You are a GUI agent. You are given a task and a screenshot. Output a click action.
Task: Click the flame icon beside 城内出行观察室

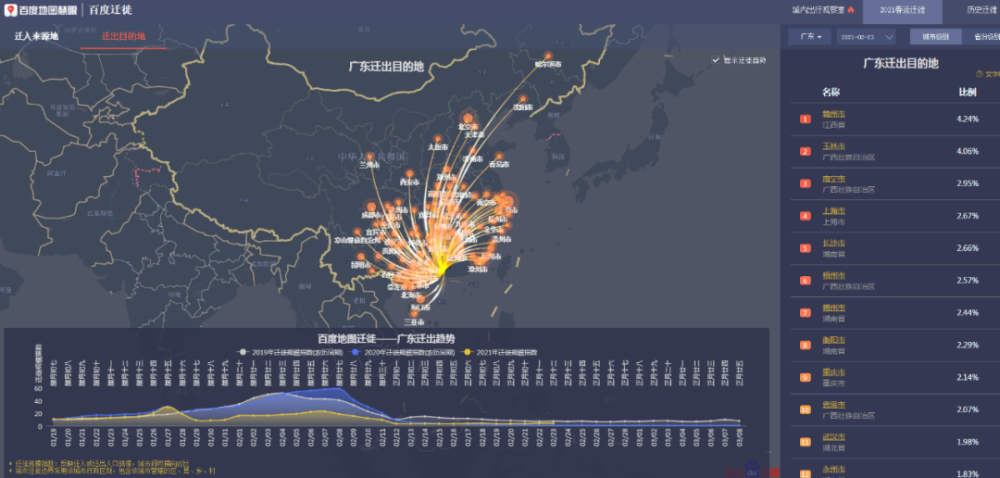click(x=850, y=10)
